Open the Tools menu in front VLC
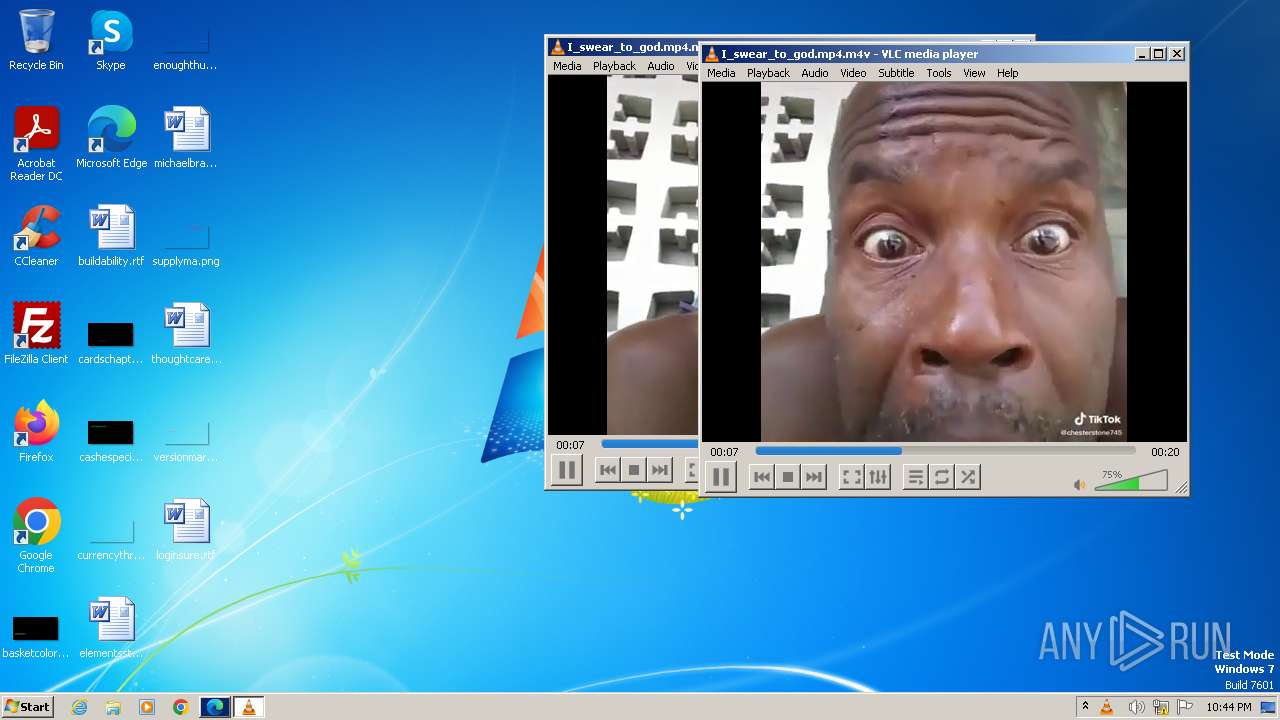The height and width of the screenshot is (720, 1280). (x=938, y=73)
